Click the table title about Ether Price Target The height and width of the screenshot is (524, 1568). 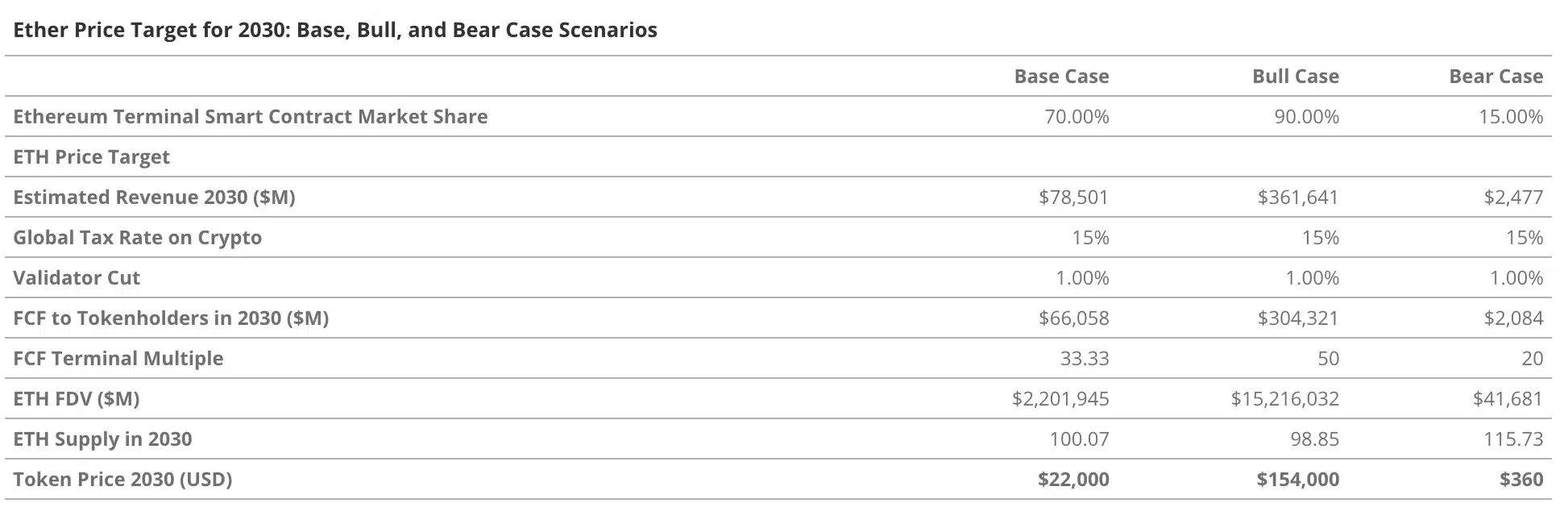click(335, 31)
